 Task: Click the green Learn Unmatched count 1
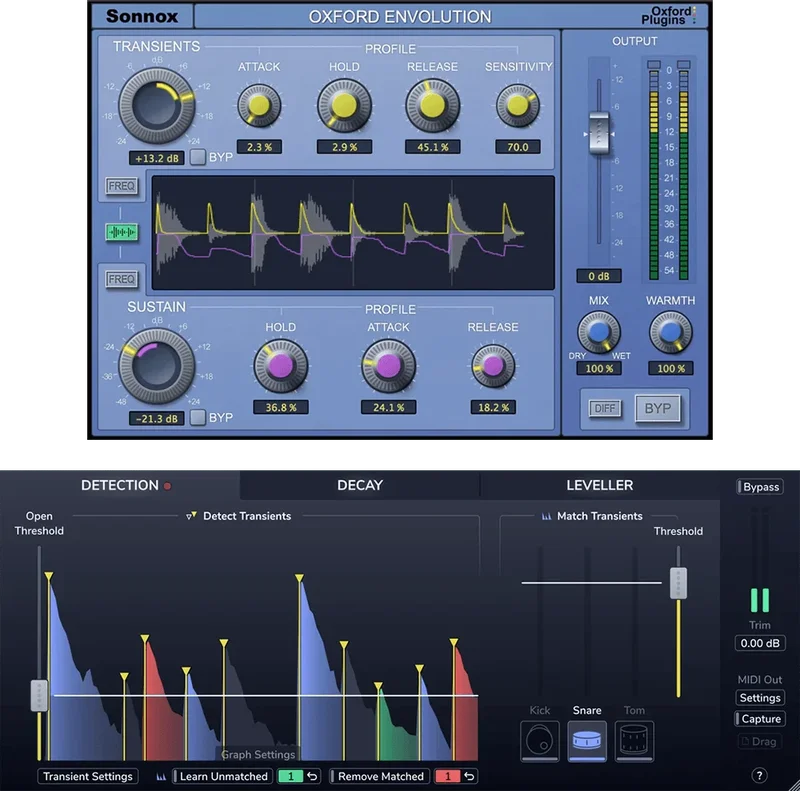click(x=290, y=776)
